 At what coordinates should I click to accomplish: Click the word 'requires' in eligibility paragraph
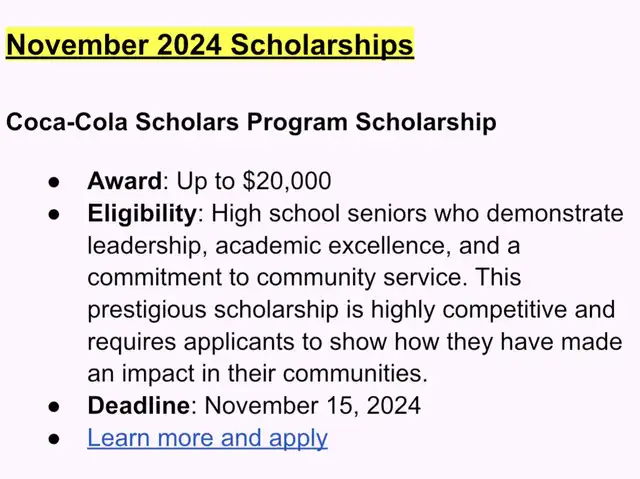[x=131, y=342]
